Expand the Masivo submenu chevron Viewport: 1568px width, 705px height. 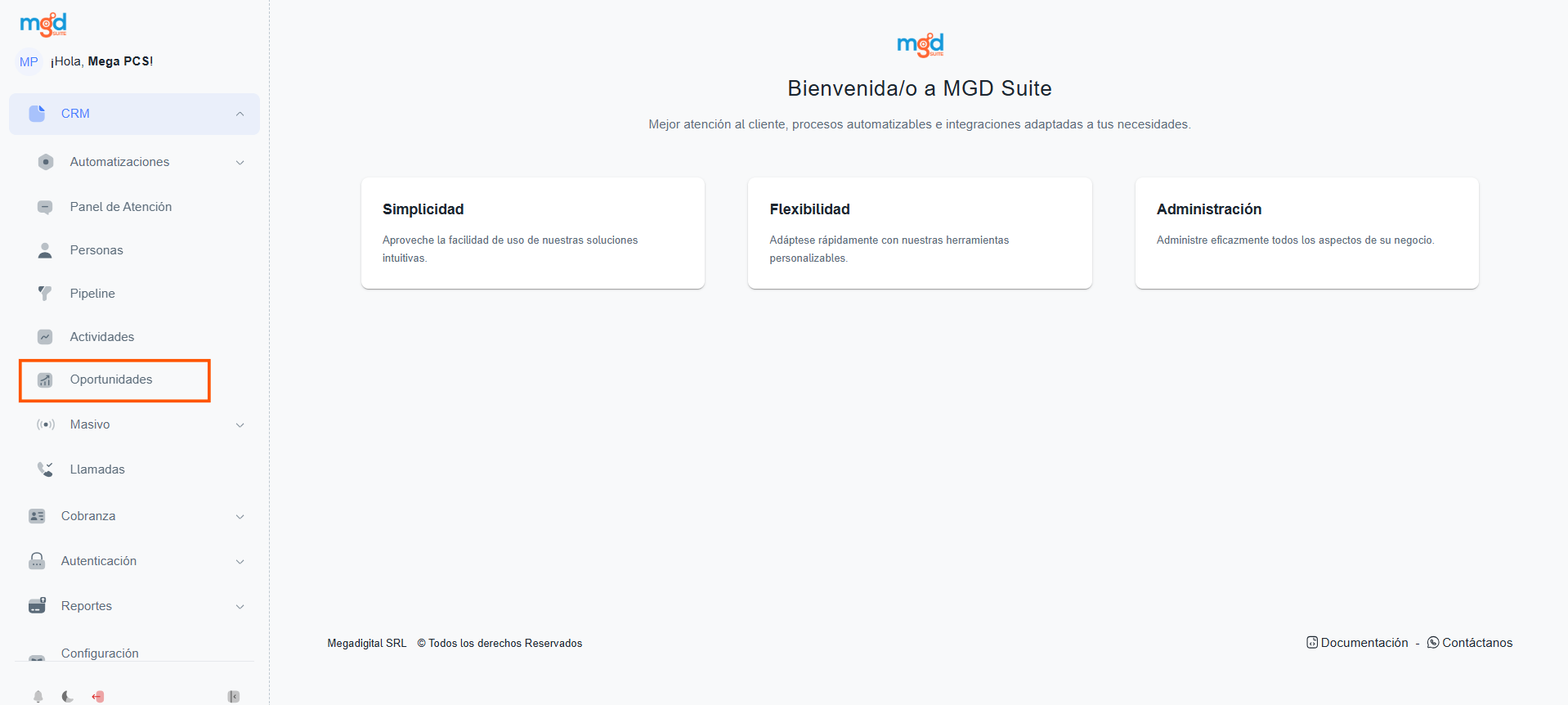[240, 424]
